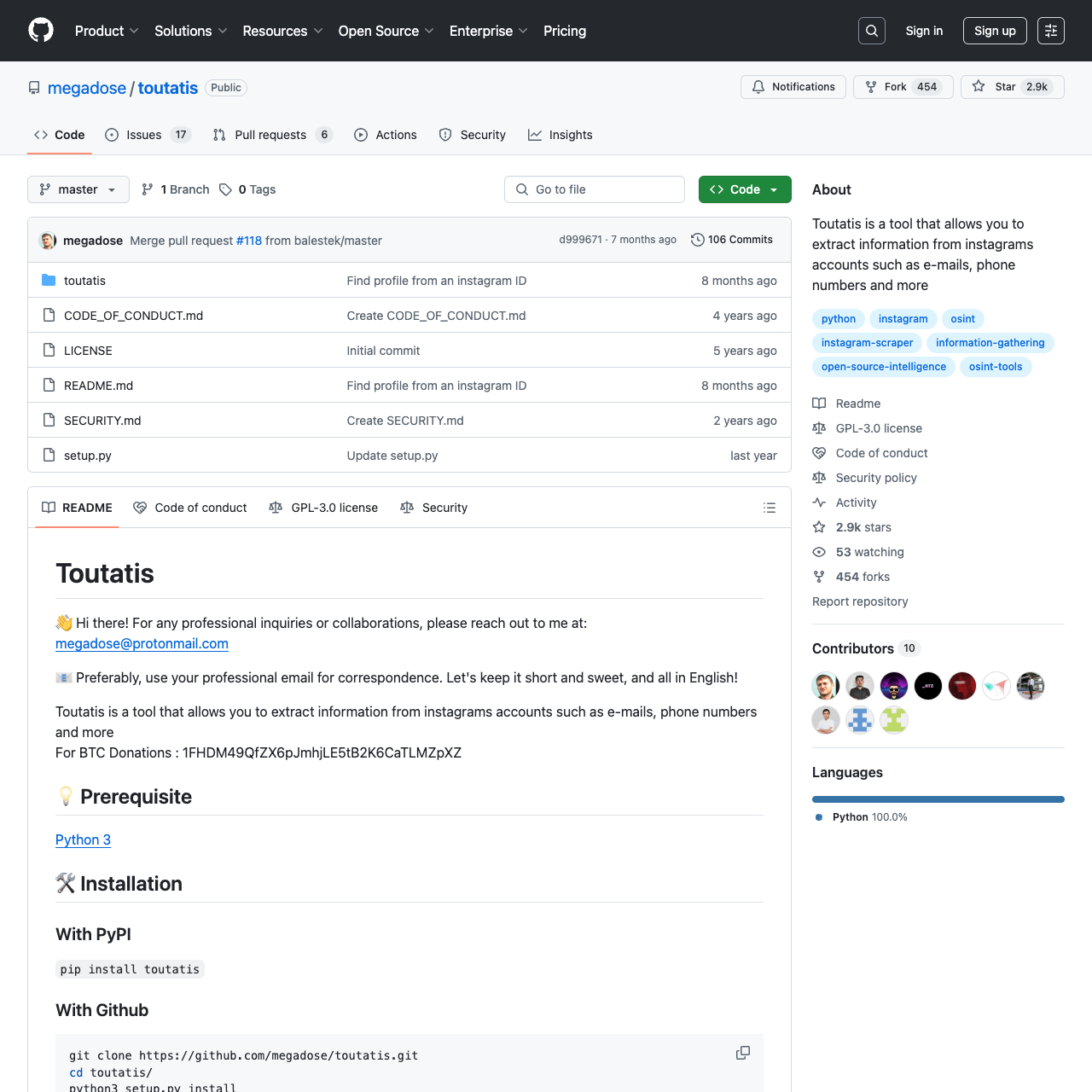Open the Security repository tab
The image size is (1092, 1092).
[x=473, y=135]
